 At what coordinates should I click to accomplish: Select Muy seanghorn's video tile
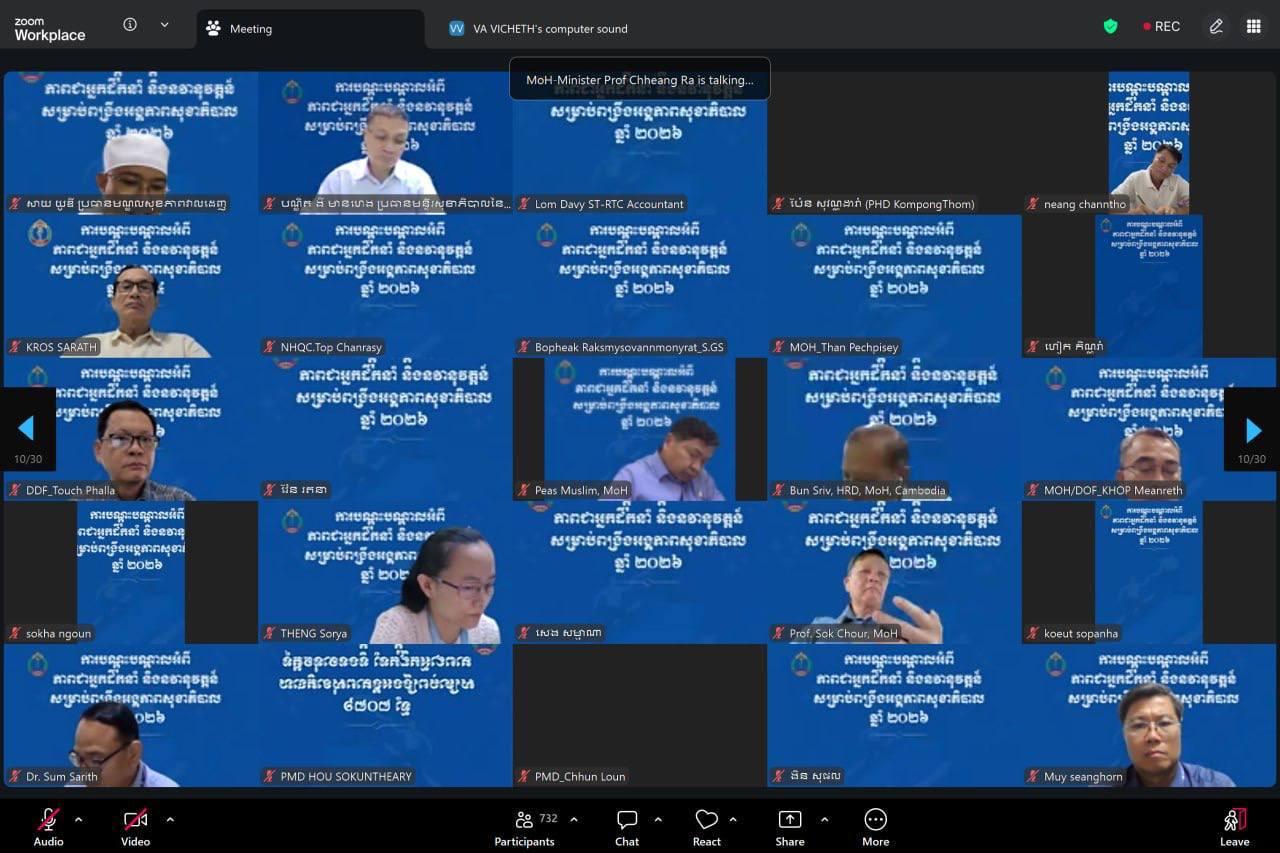1149,715
